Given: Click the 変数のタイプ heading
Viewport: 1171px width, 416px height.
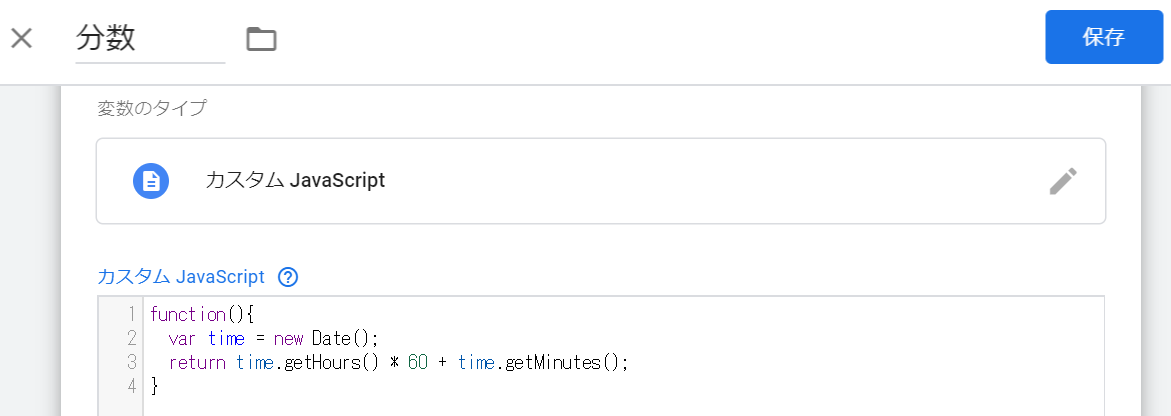Looking at the screenshot, I should 152,108.
